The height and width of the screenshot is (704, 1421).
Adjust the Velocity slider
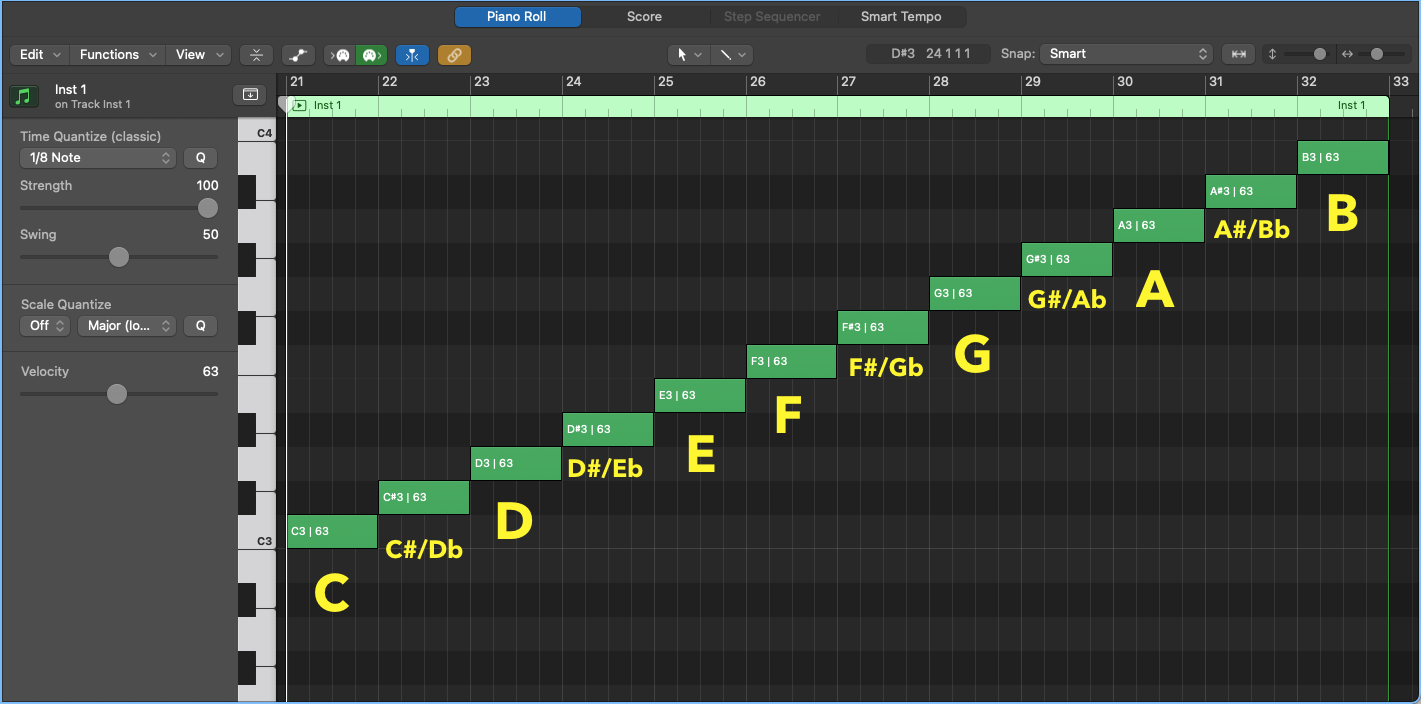[x=118, y=393]
